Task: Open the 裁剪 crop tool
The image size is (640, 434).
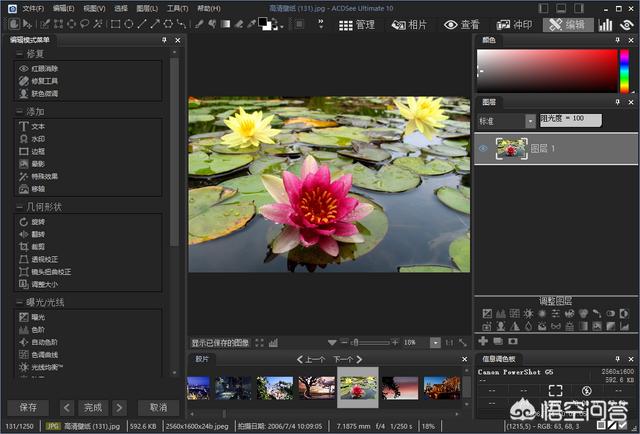Action: (x=38, y=246)
